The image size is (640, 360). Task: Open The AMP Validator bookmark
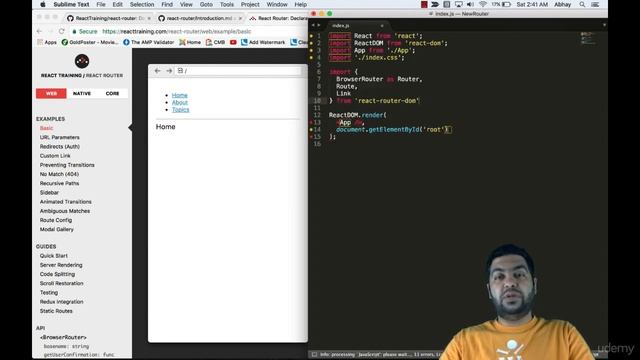[149, 42]
